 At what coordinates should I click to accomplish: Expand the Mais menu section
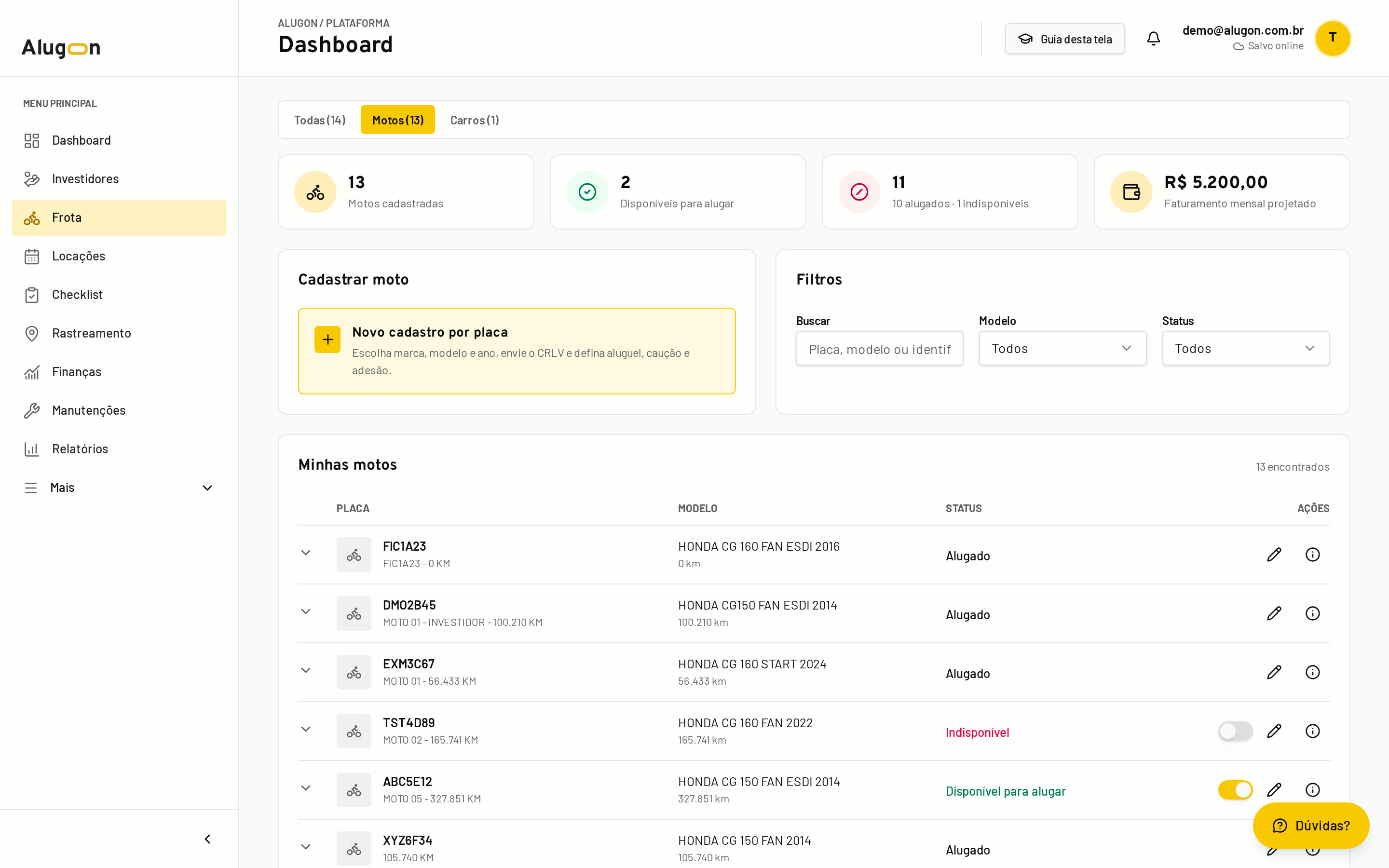click(119, 488)
